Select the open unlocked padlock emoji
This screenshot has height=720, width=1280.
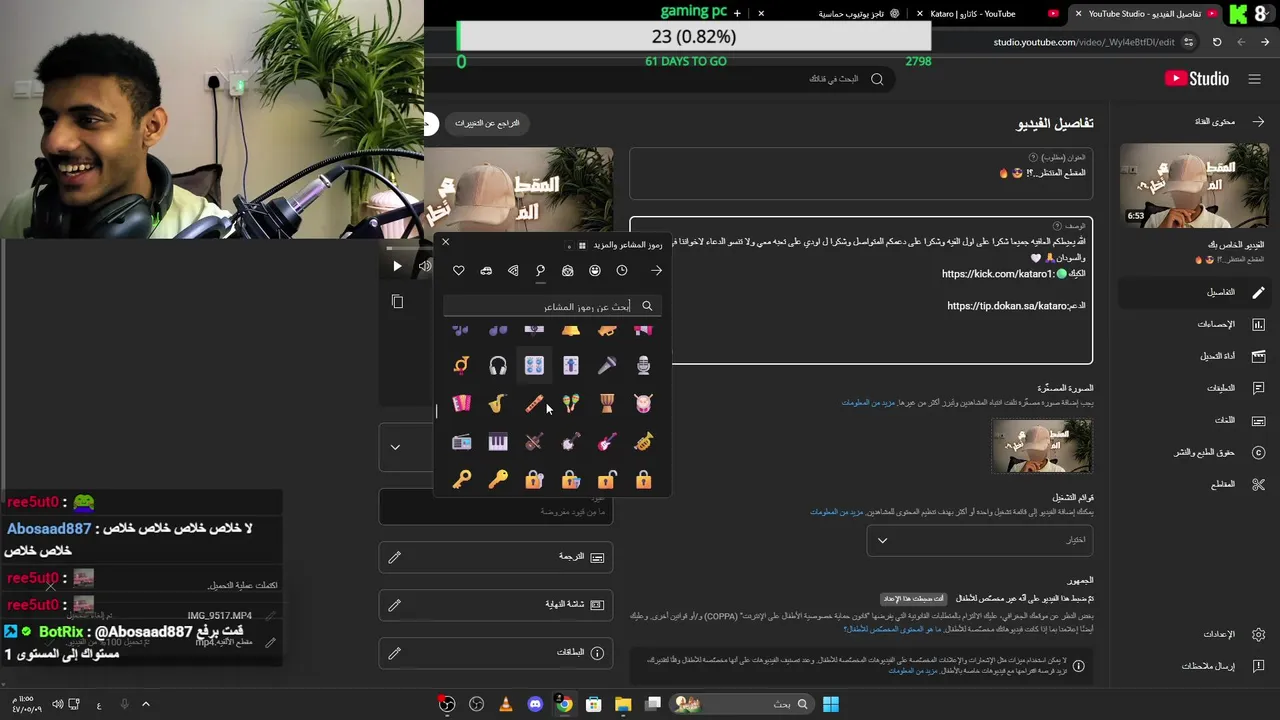pos(607,480)
